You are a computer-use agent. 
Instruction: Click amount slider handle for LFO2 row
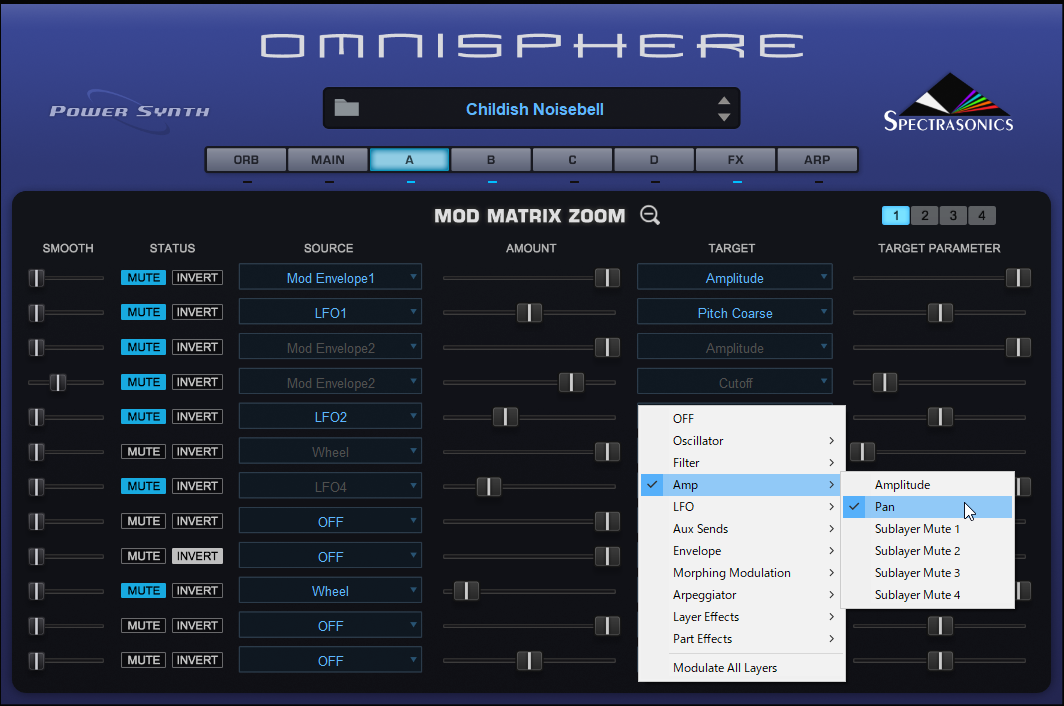pos(505,417)
